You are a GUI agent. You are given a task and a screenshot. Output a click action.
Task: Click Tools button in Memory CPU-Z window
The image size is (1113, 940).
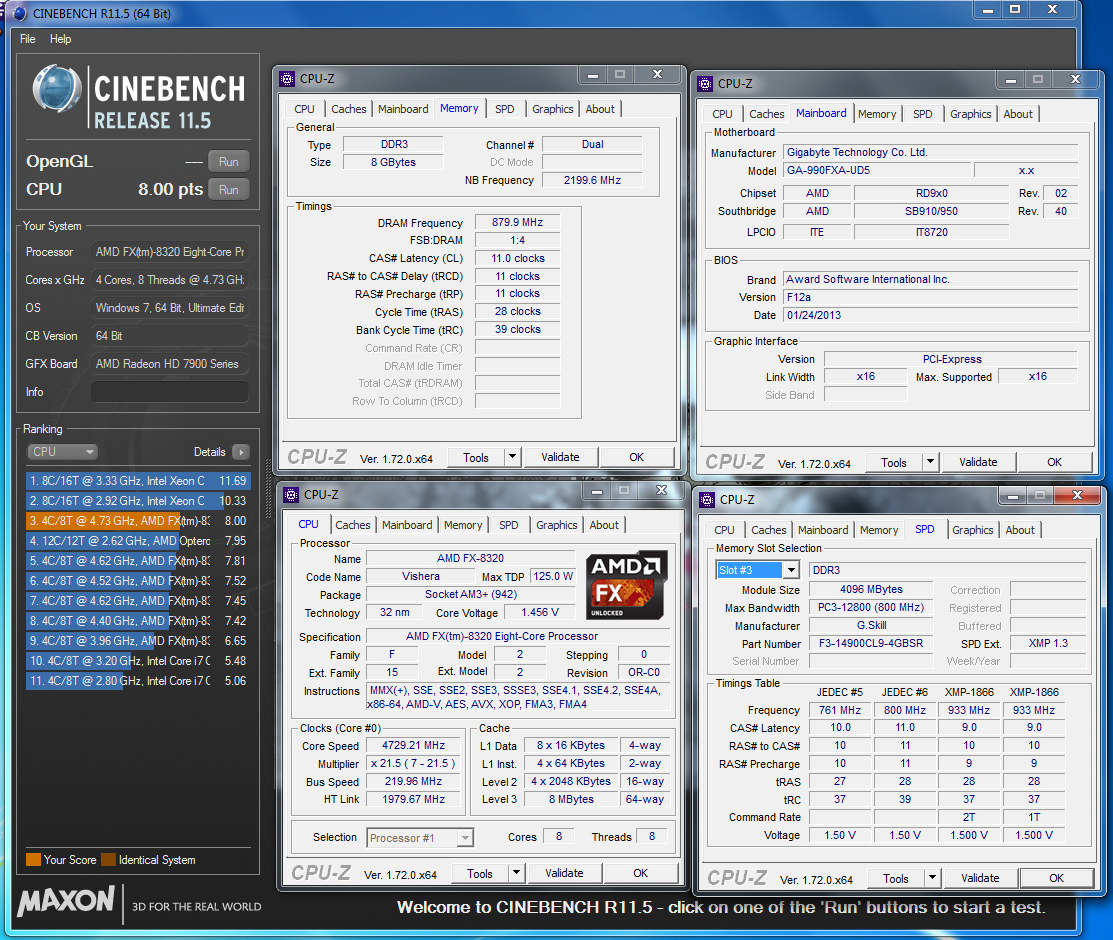(x=476, y=458)
